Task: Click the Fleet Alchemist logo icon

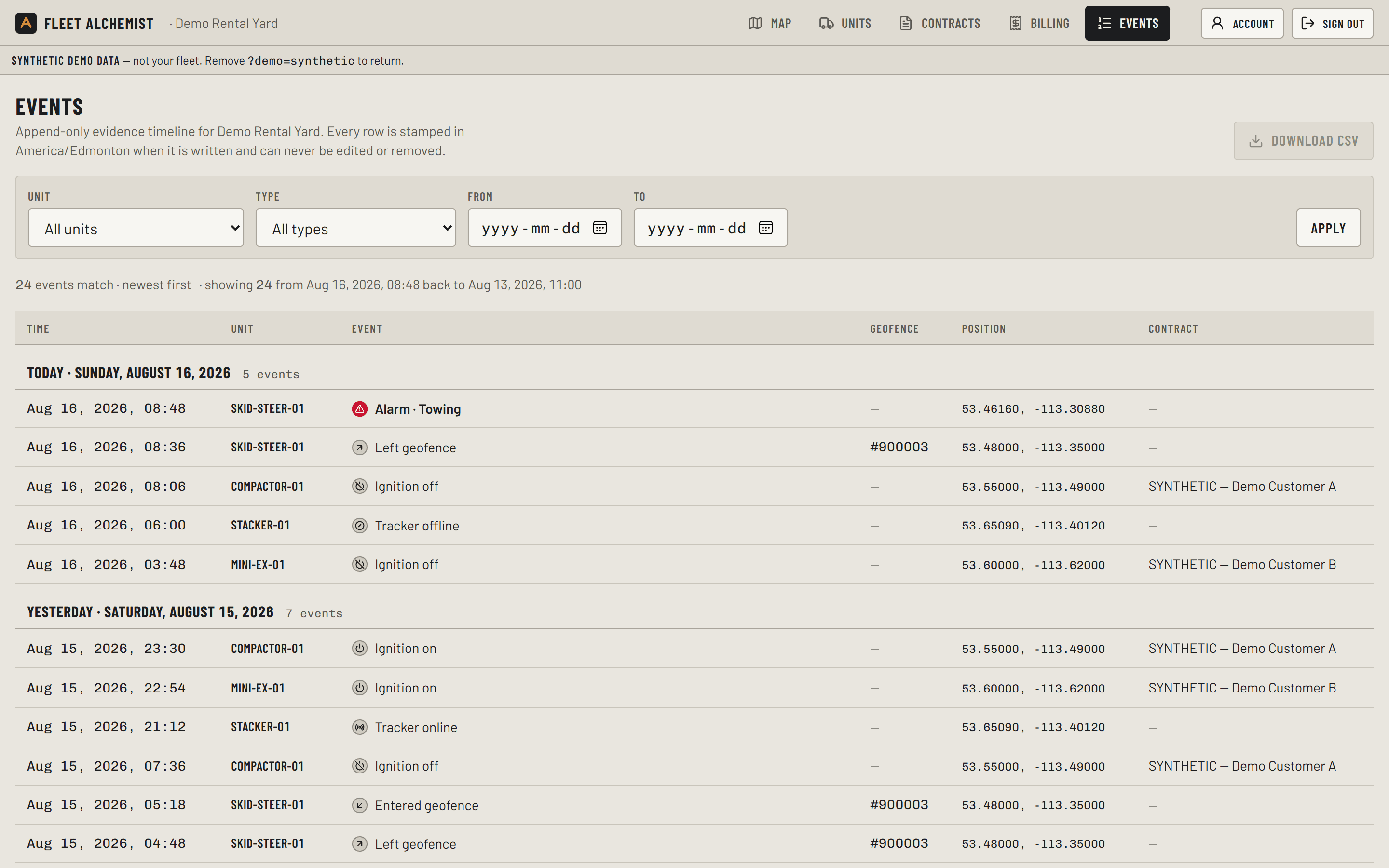Action: (26, 23)
